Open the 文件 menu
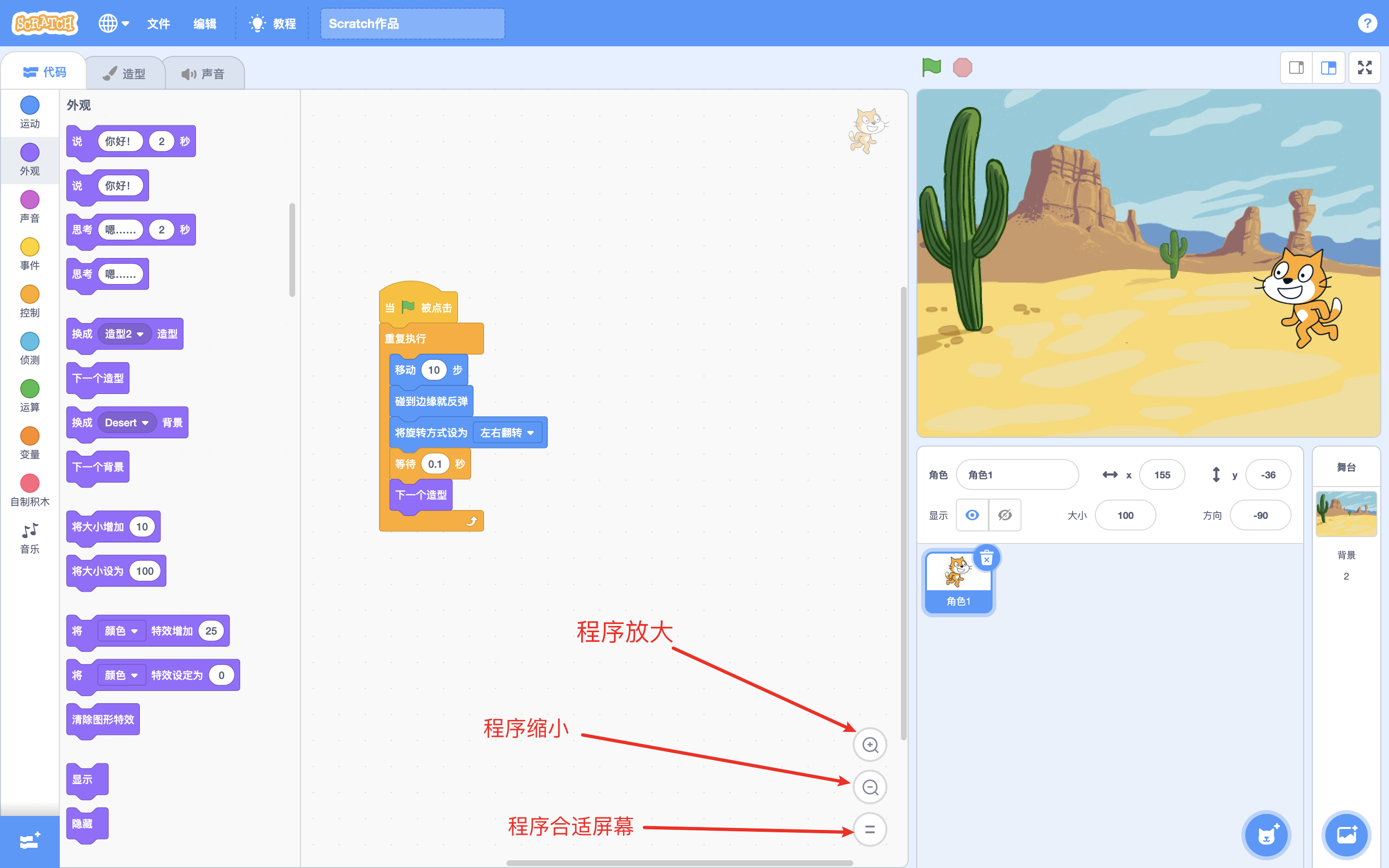 [x=158, y=24]
